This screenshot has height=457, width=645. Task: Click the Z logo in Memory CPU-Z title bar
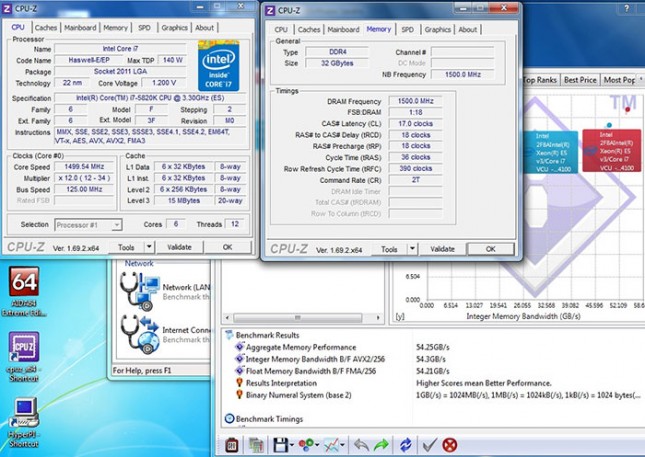270,10
